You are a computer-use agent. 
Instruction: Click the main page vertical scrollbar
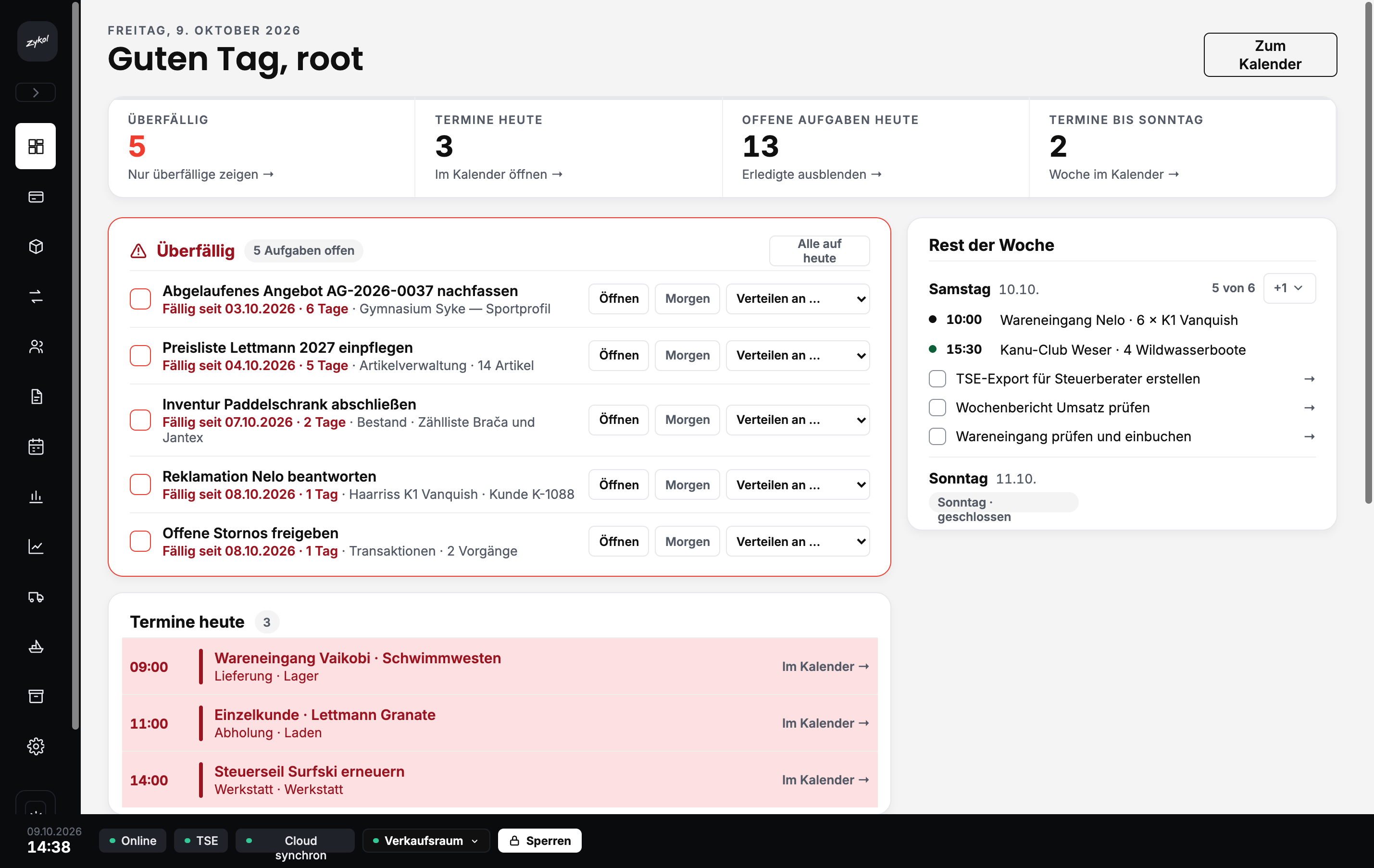(x=1368, y=254)
